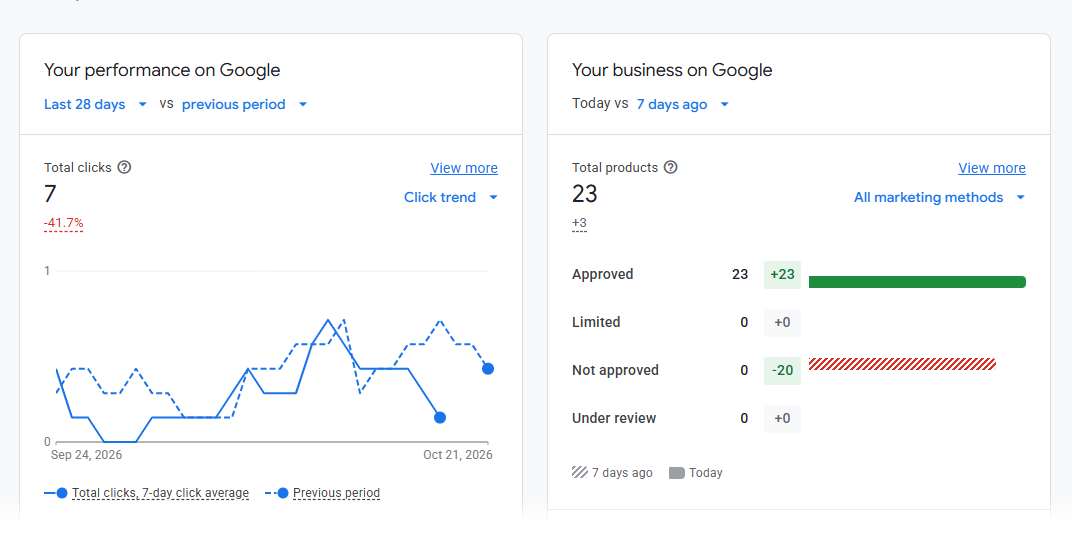Viewport: 1072px width, 548px height.
Task: Select the 7 days ago legend swatch
Action: (580, 472)
